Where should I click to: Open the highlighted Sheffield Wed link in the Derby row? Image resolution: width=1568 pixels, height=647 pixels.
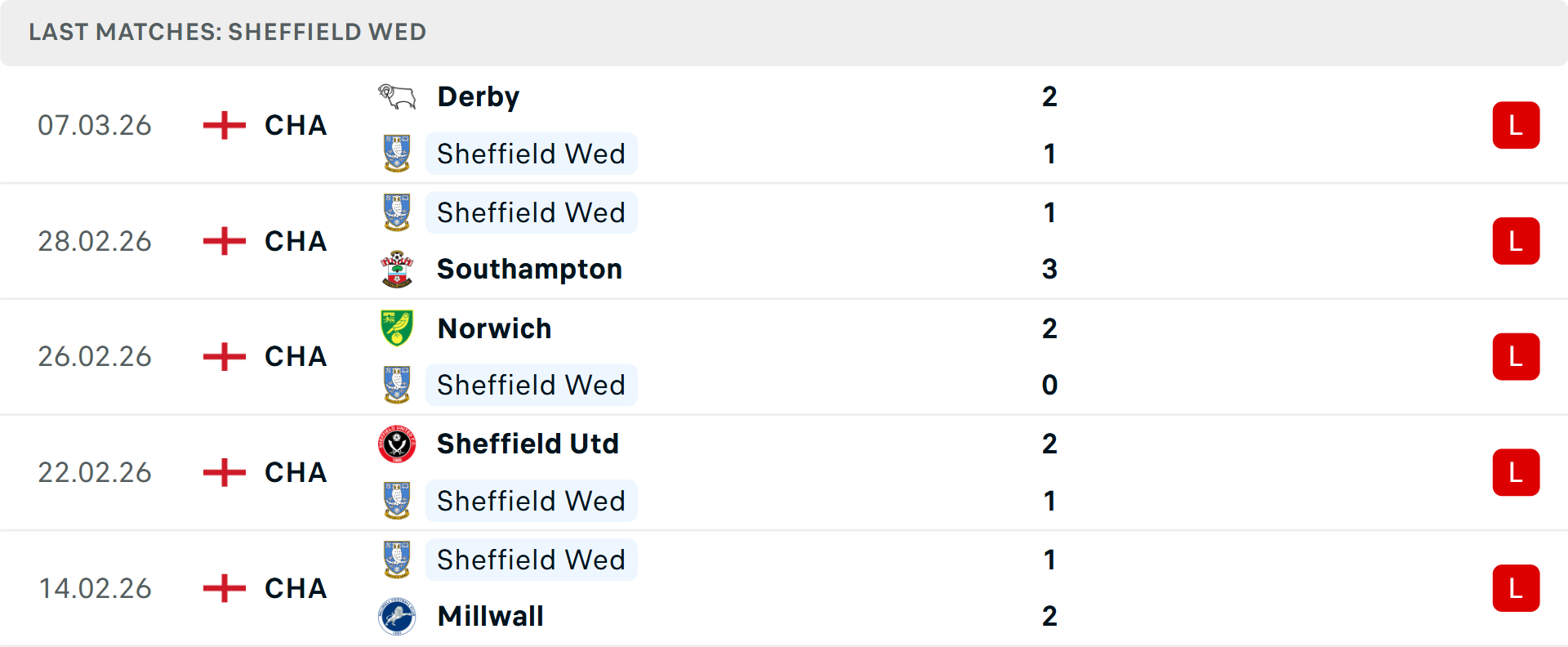coord(531,154)
